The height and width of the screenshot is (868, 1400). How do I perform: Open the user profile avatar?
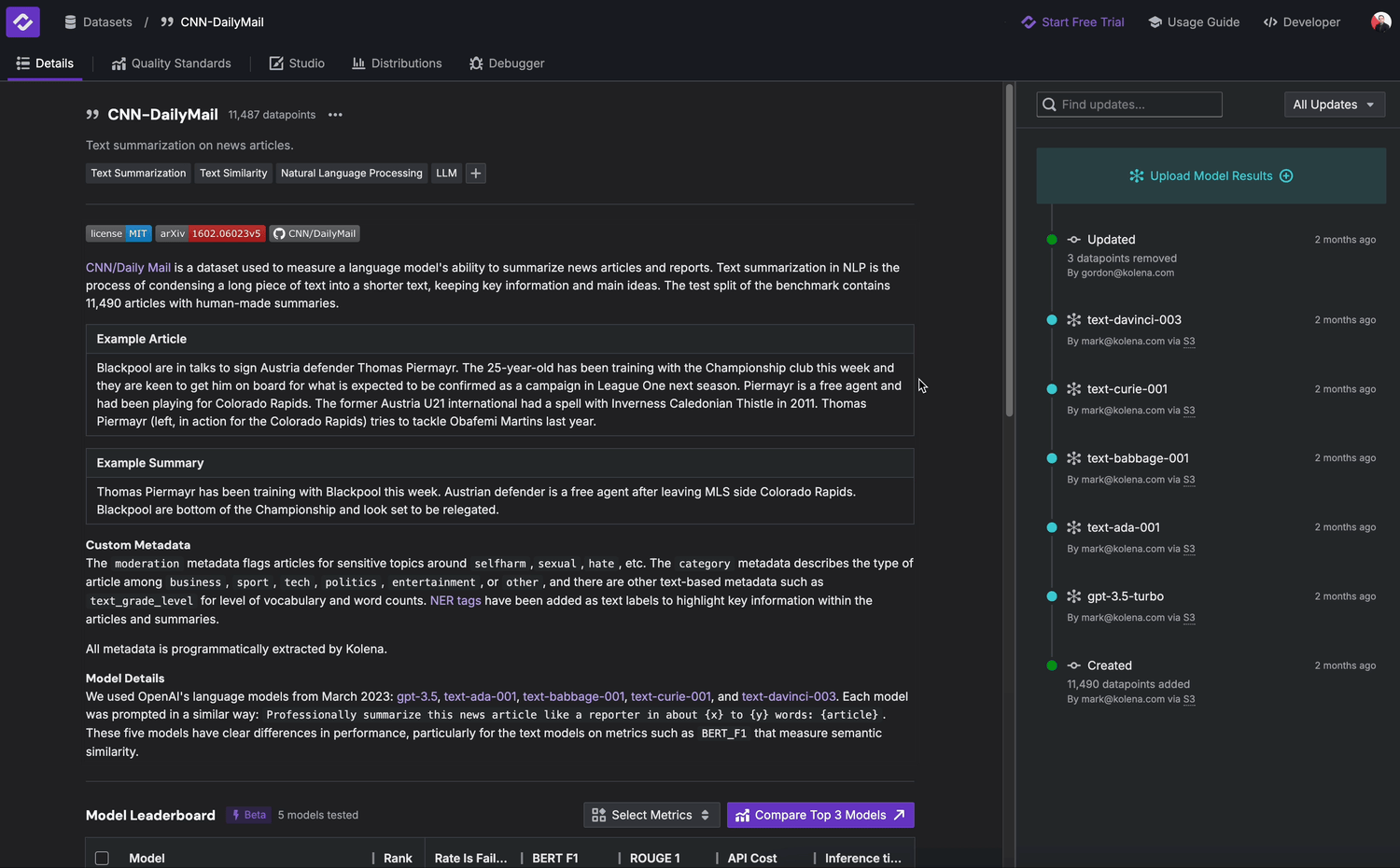point(1380,21)
